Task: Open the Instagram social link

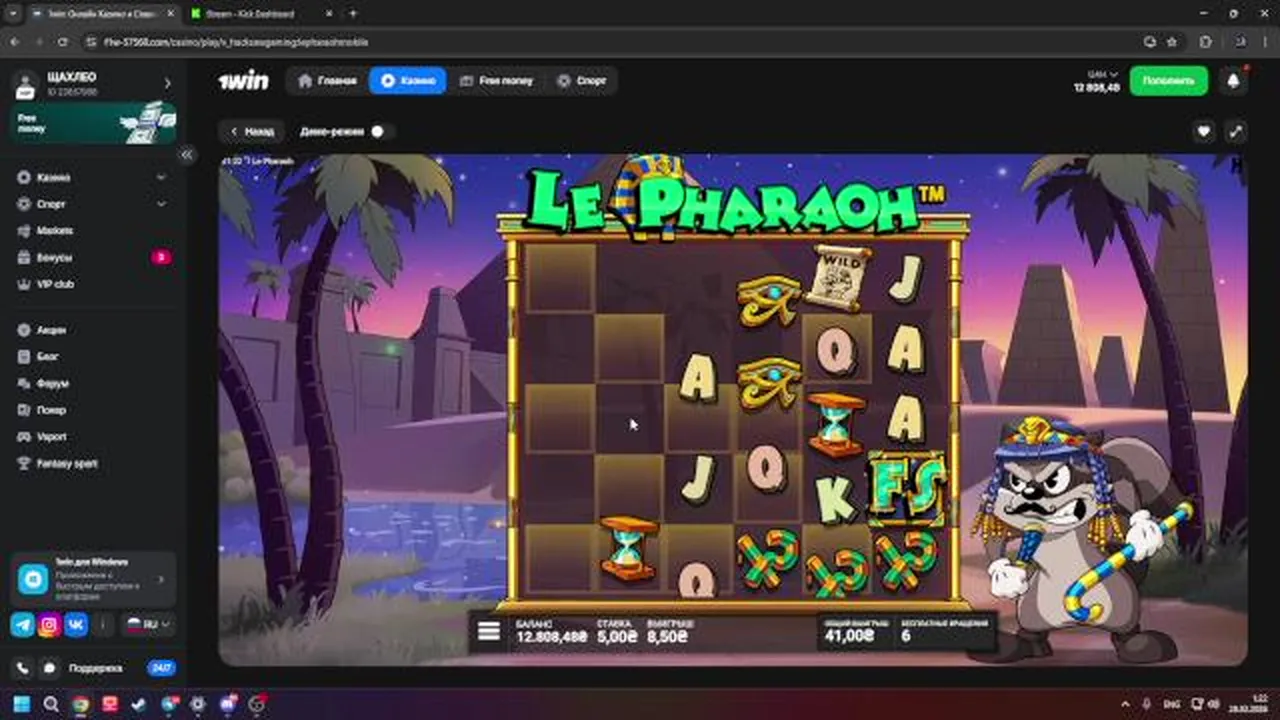Action: tap(49, 624)
